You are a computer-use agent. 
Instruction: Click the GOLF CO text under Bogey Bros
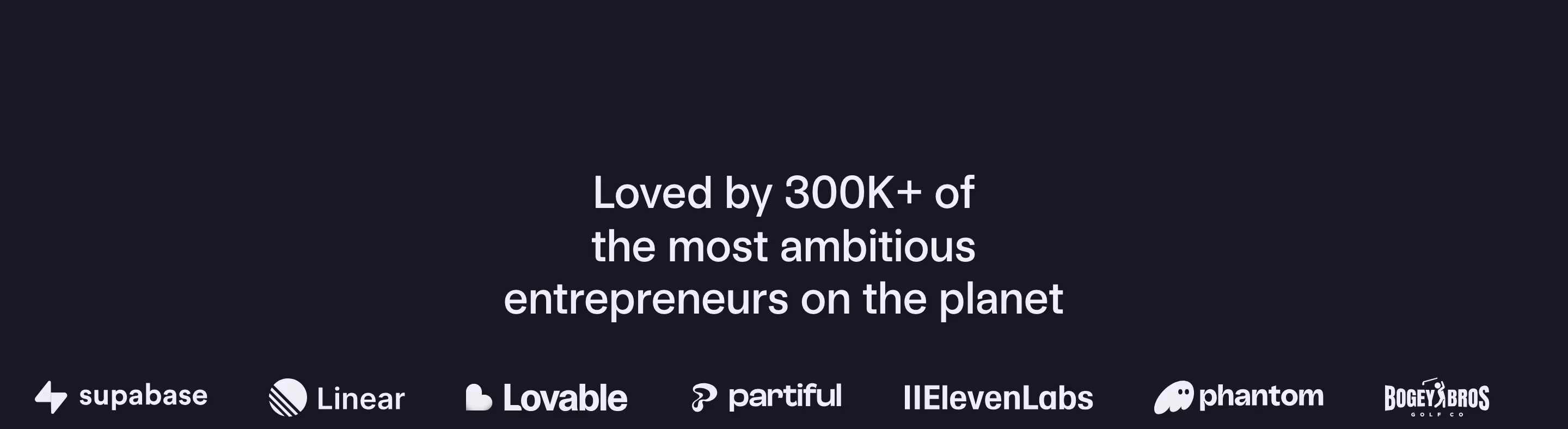coord(1437,414)
